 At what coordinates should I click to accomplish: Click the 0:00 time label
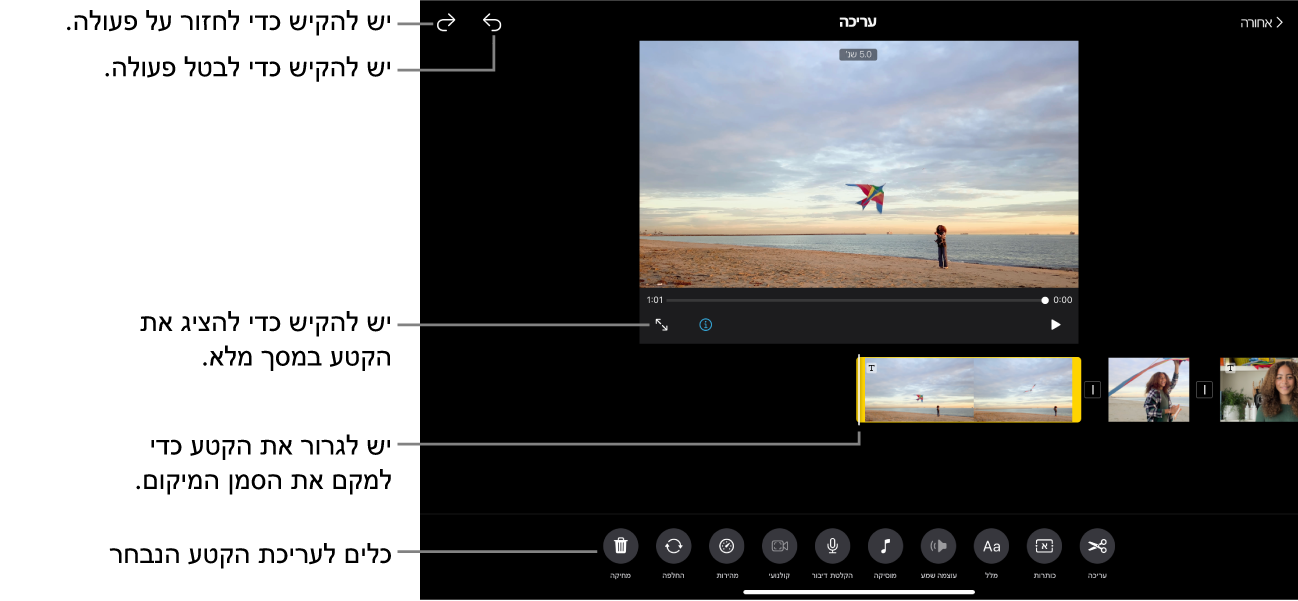1063,300
